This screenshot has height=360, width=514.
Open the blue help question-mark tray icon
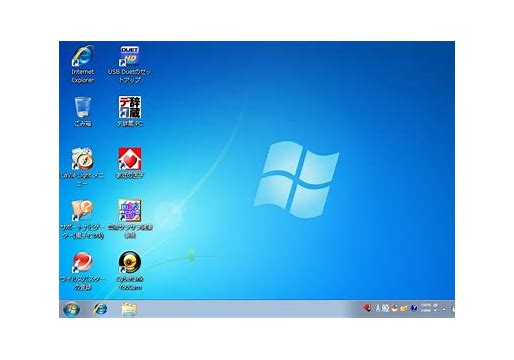coord(414,308)
